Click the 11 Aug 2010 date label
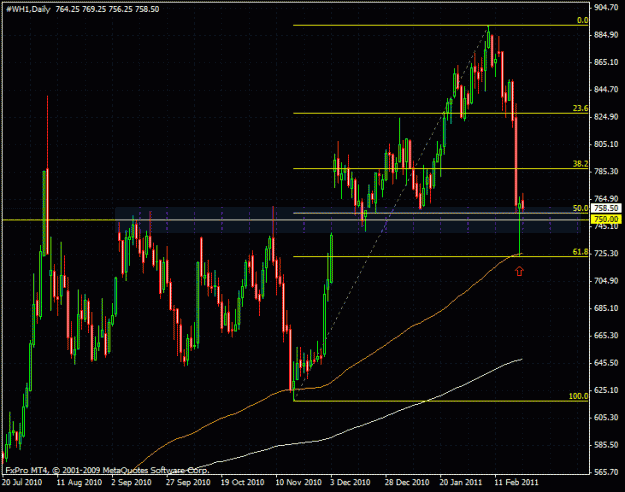This screenshot has width=625, height=492. (79, 482)
